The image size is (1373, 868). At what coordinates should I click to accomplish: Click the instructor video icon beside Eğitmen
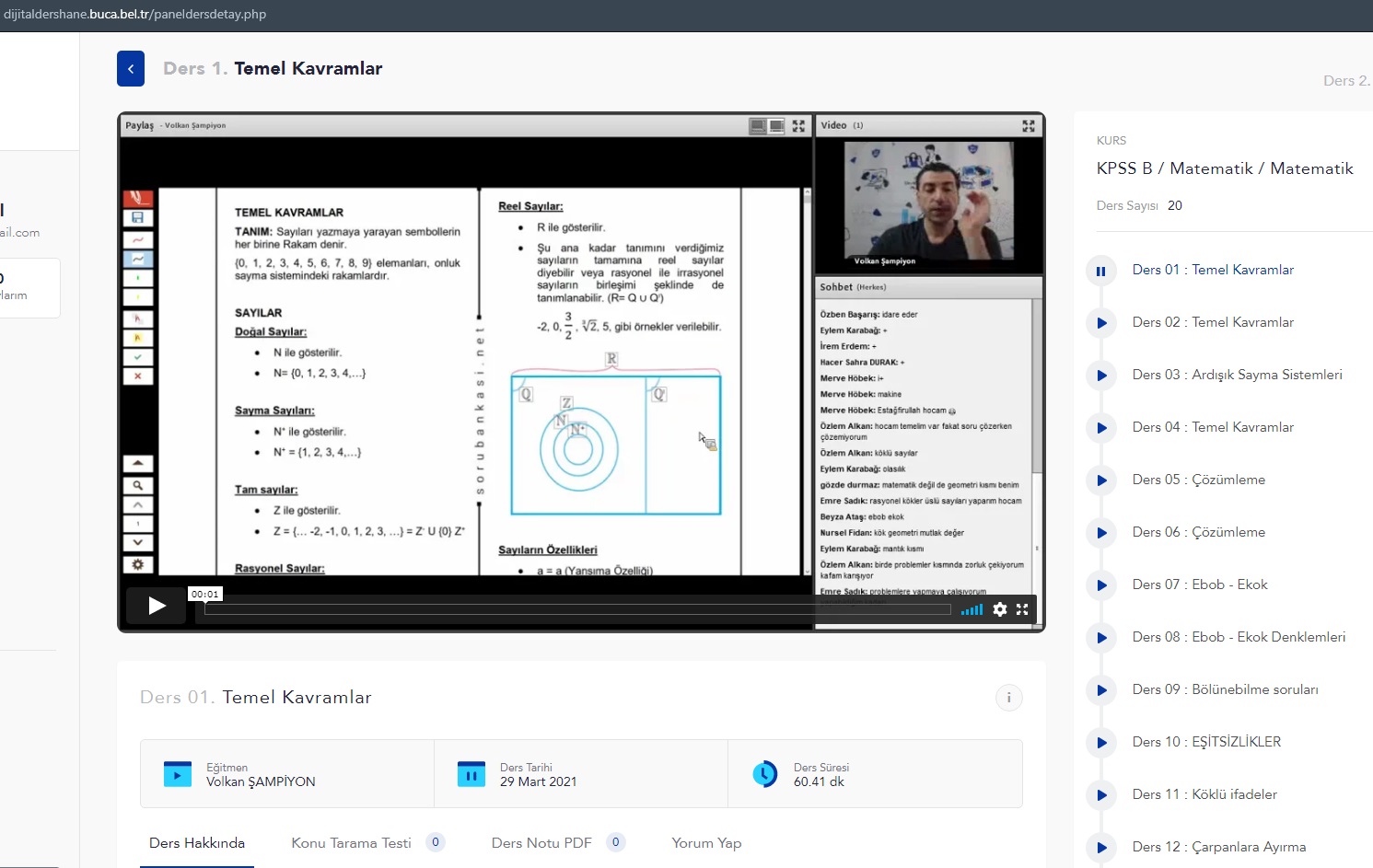coord(178,774)
